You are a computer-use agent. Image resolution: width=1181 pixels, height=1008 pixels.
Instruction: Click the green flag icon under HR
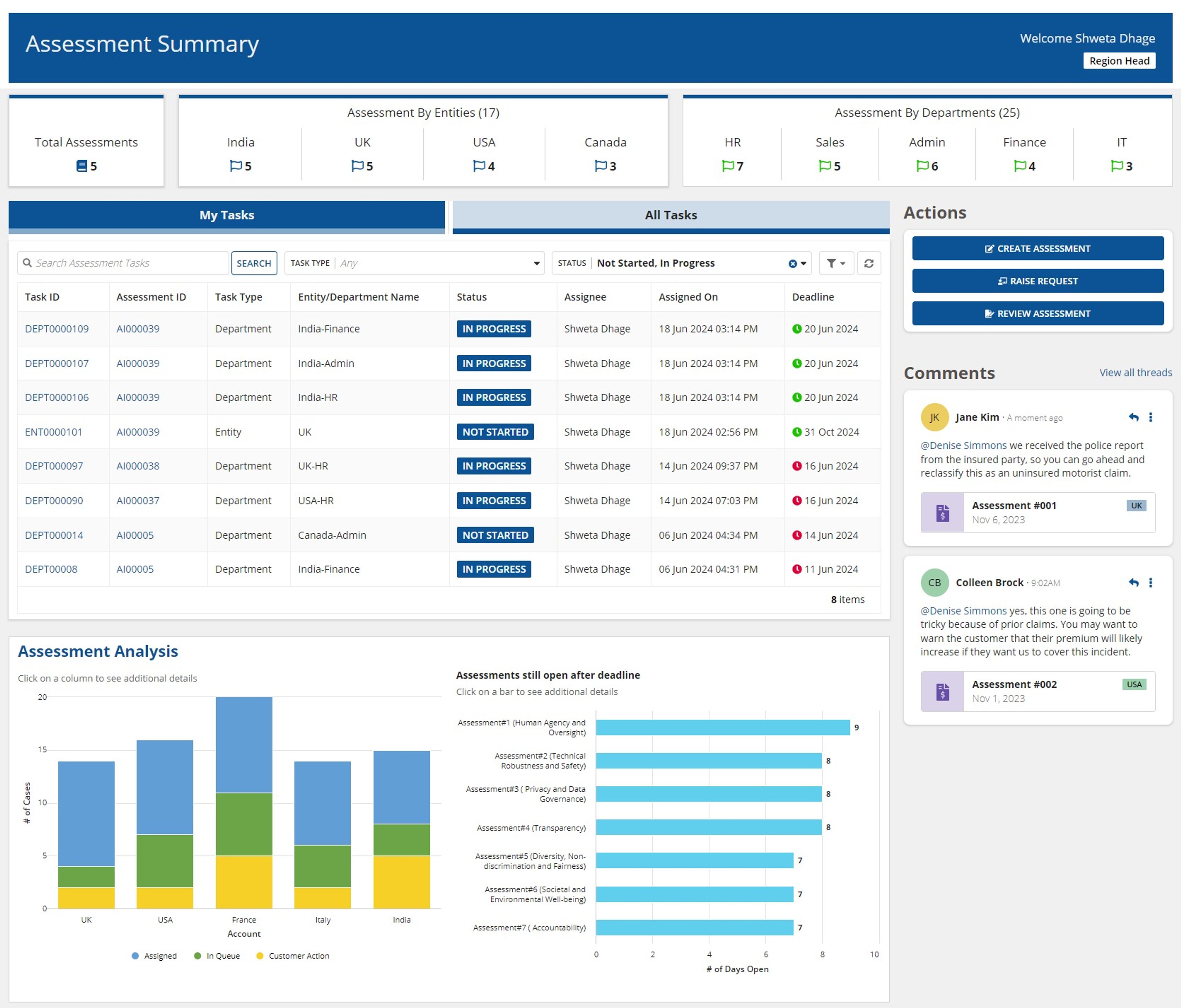pyautogui.click(x=728, y=166)
